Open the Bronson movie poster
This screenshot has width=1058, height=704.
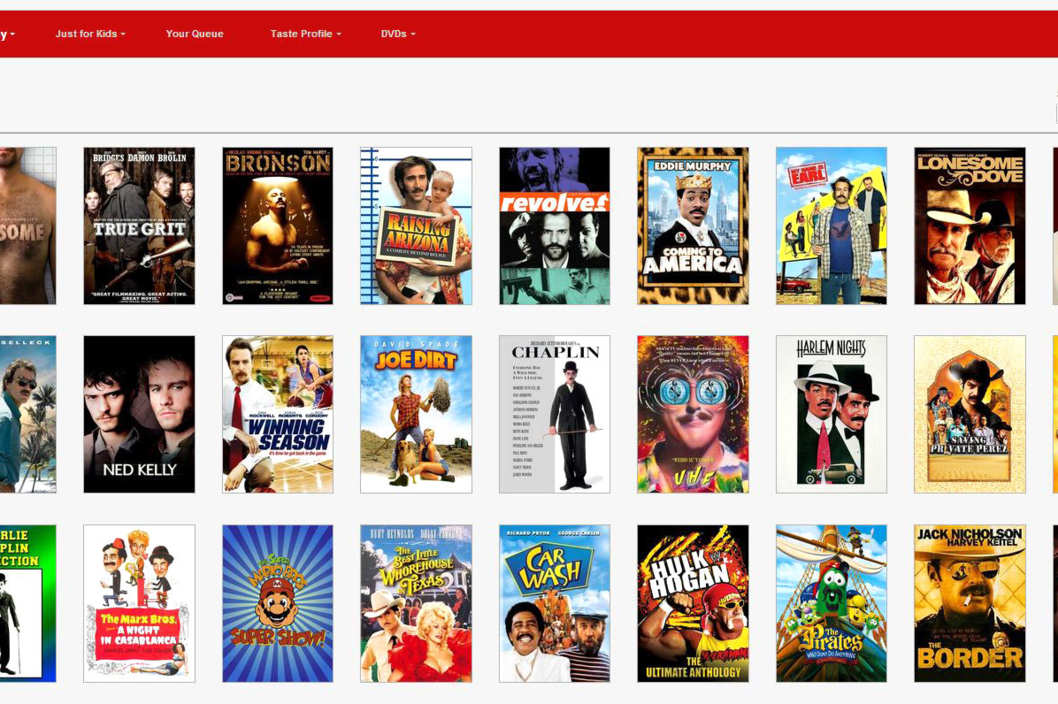point(277,226)
